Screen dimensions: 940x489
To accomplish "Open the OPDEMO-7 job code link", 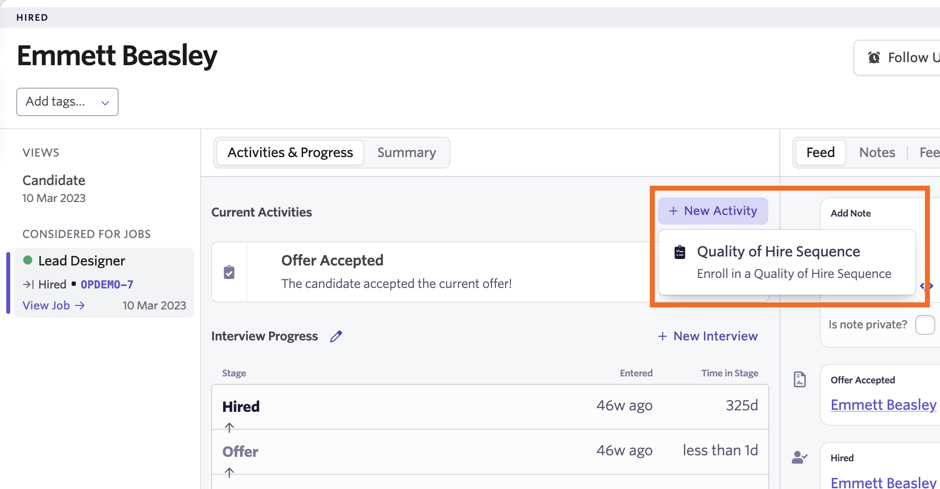I will pyautogui.click(x=107, y=285).
